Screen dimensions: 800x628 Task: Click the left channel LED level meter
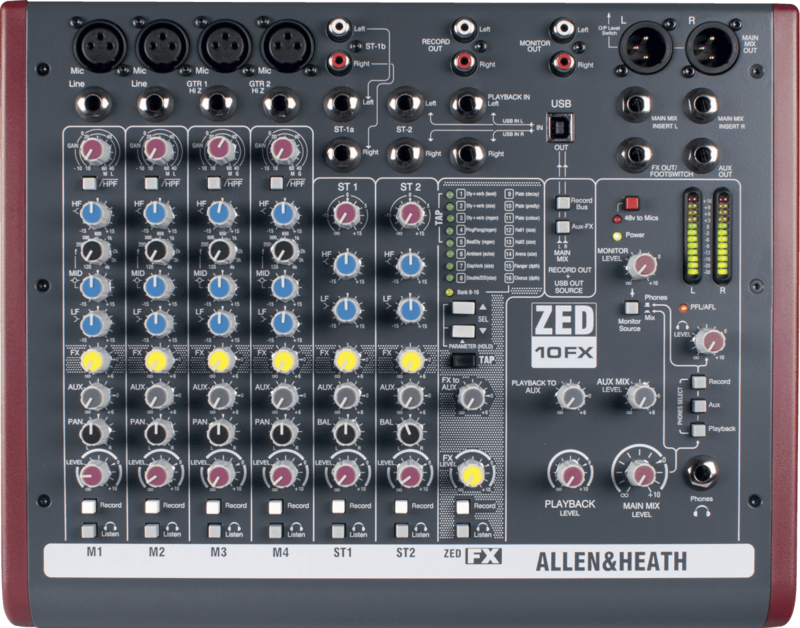(x=689, y=237)
